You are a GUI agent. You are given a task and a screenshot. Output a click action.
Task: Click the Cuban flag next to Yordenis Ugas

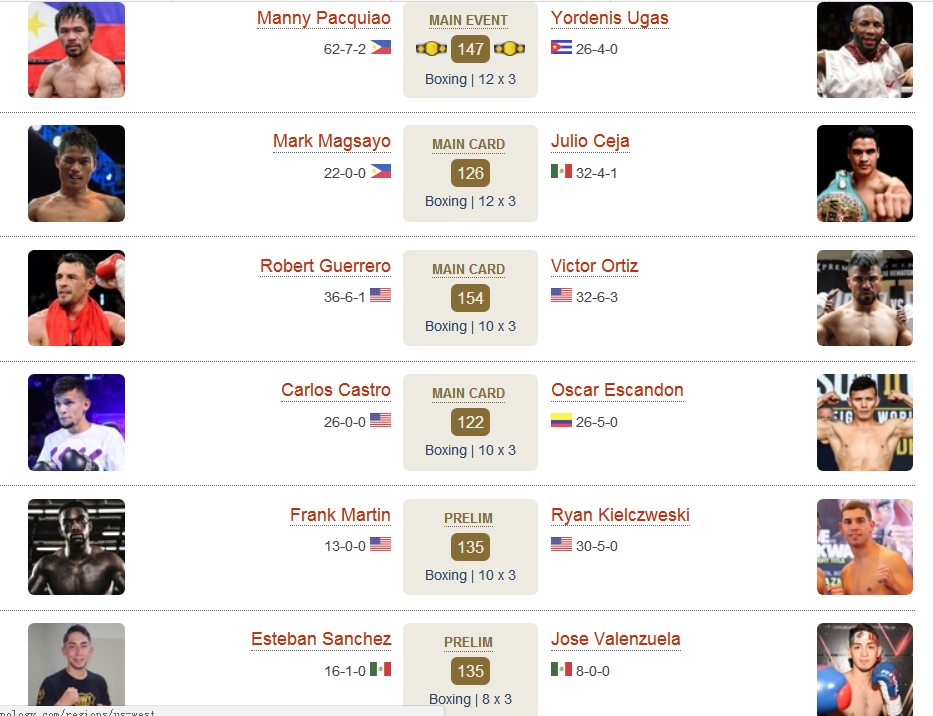561,48
